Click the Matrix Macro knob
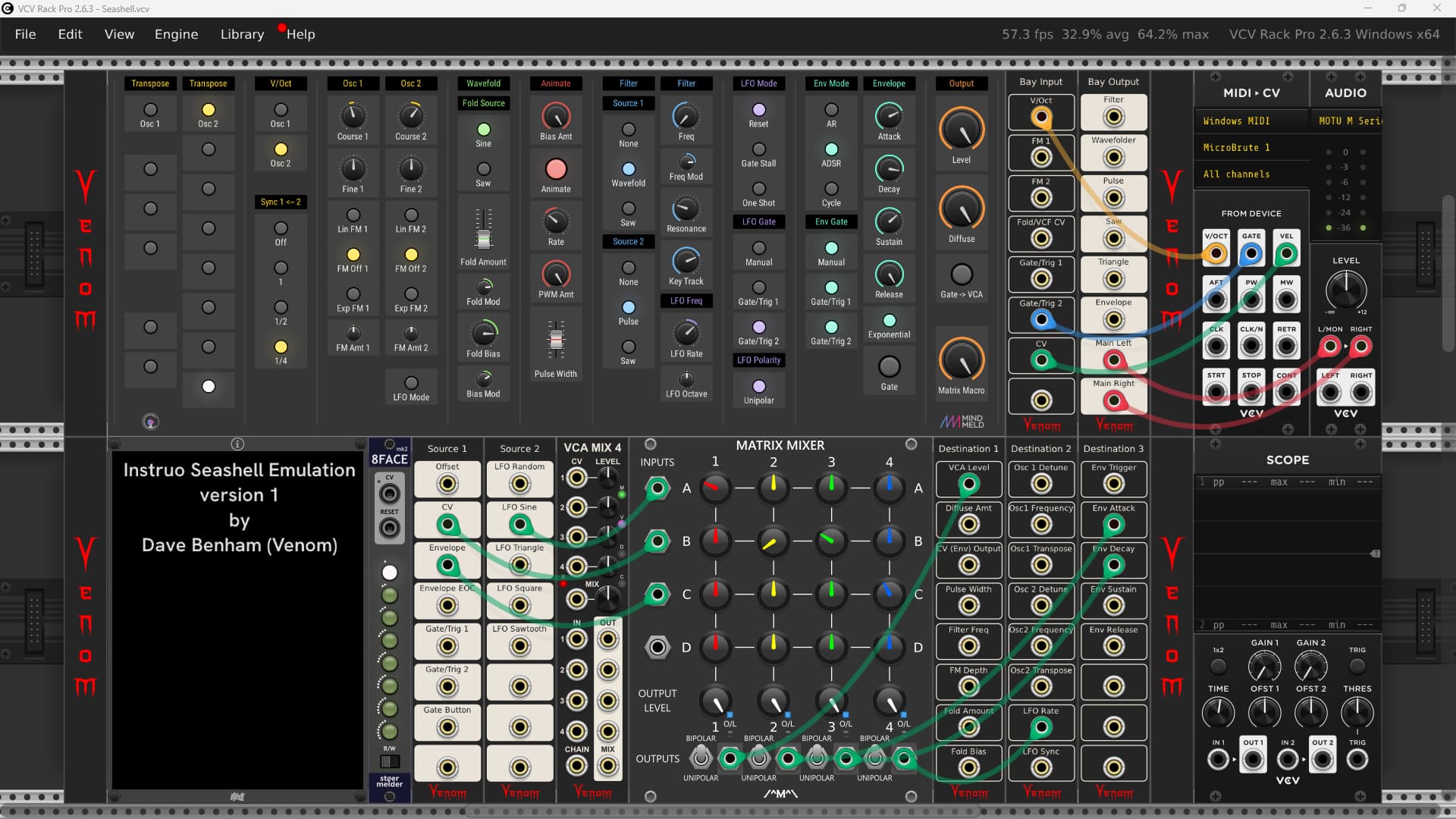 tap(962, 360)
